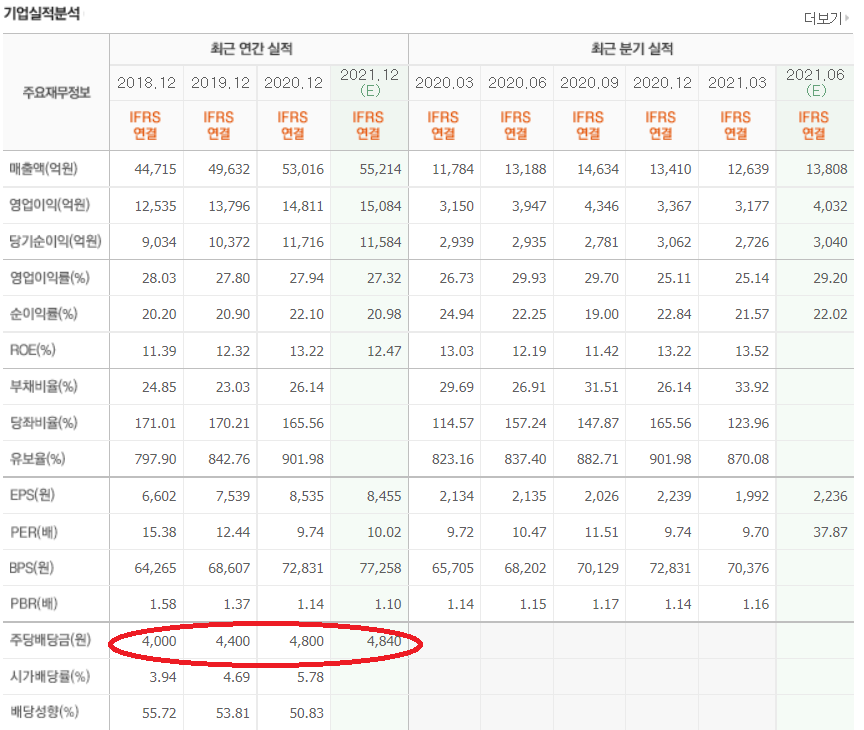Select the 당좌비율(%) row label
Image resolution: width=864 pixels, height=730 pixels.
[x=44, y=423]
